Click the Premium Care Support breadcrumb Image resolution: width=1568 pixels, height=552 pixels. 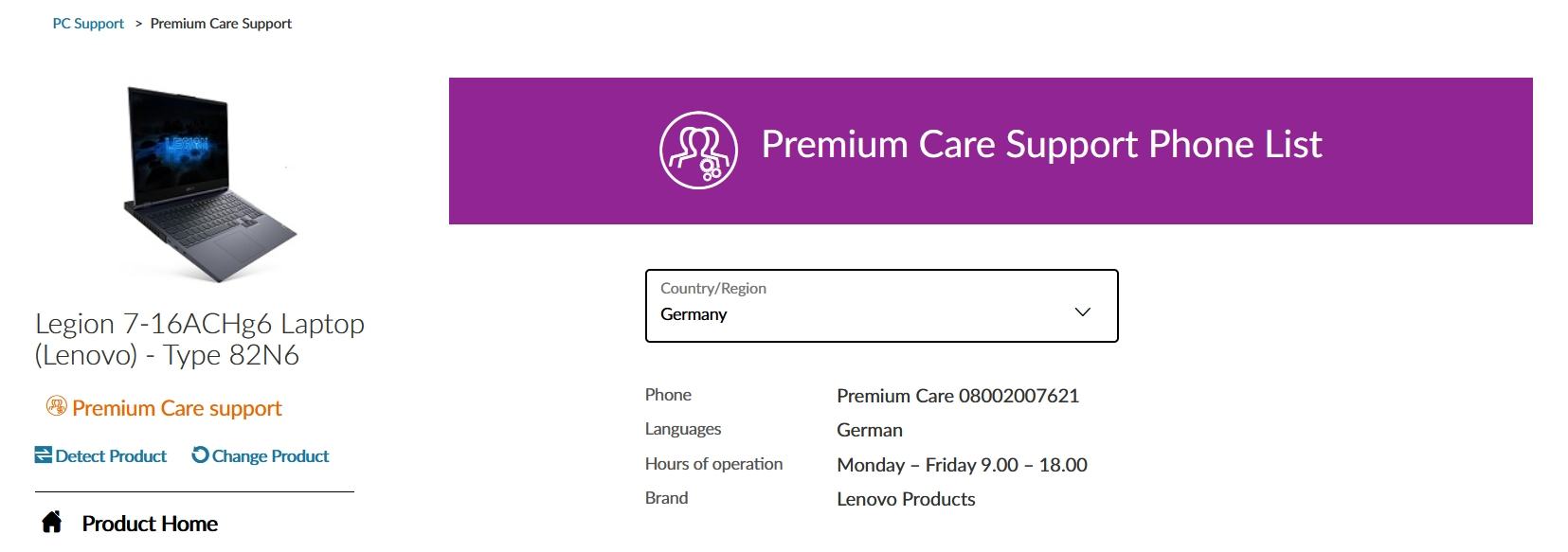[221, 24]
